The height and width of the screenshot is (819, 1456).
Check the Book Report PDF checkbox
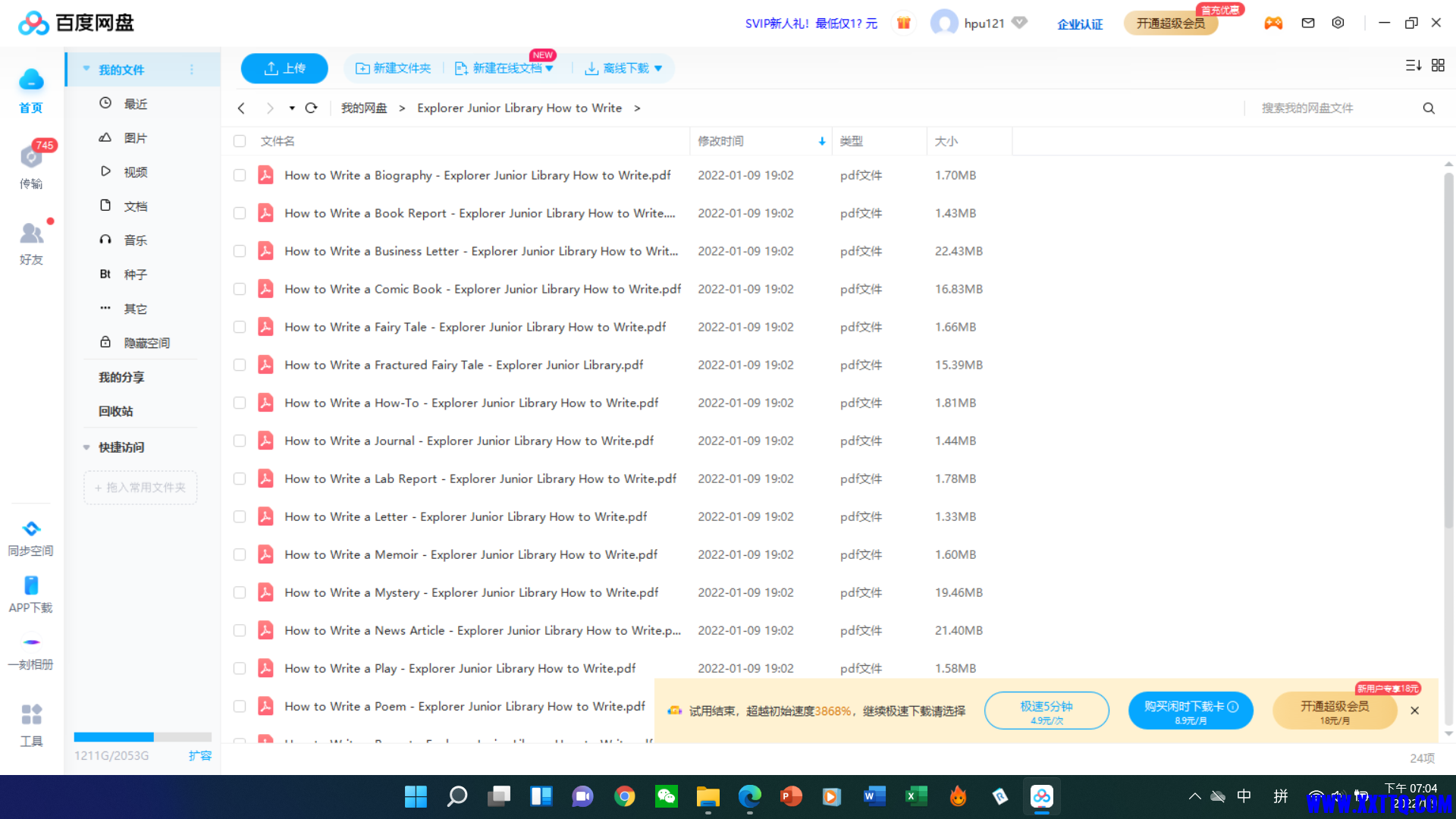240,213
